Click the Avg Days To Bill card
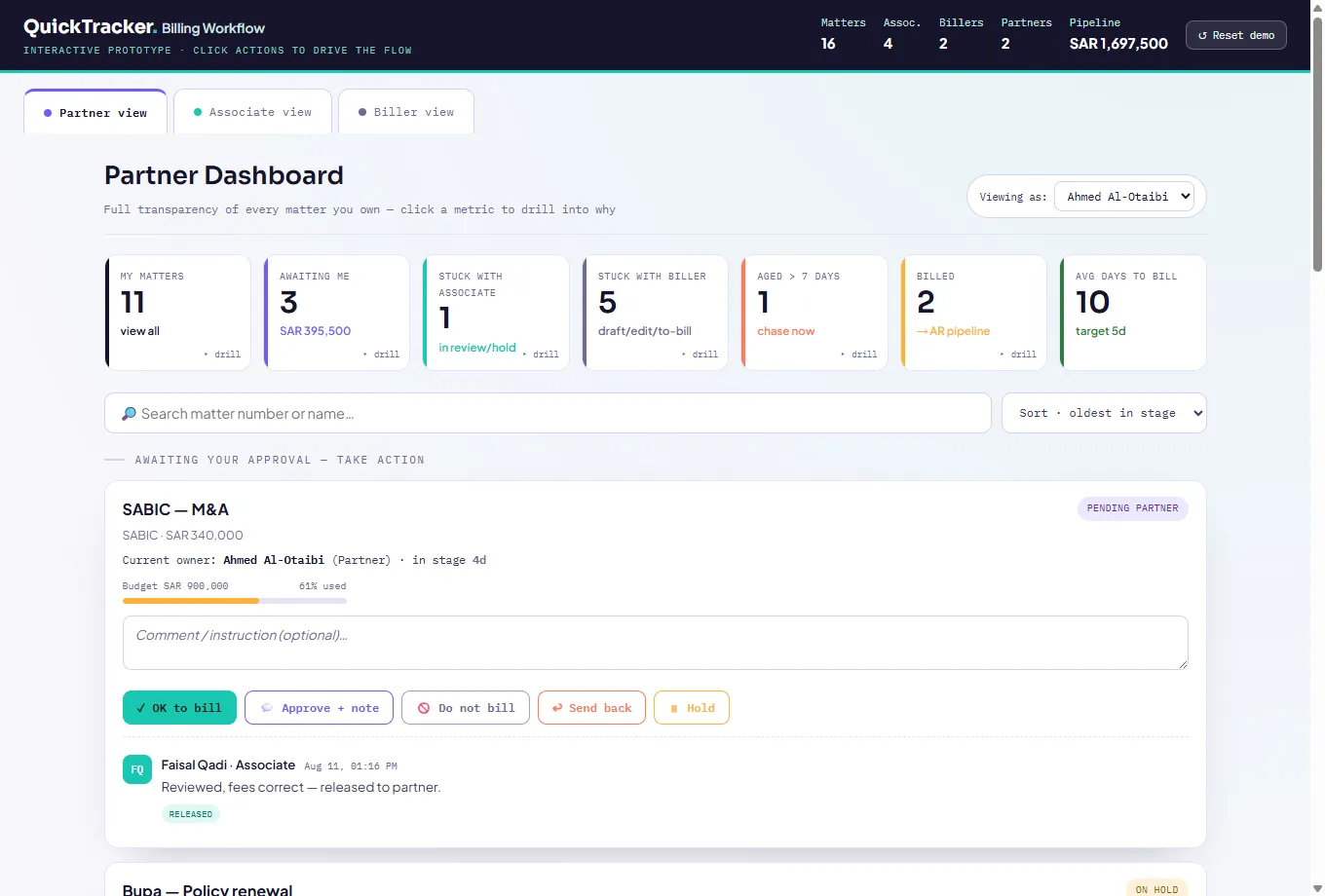The image size is (1325, 896). pos(1134,313)
